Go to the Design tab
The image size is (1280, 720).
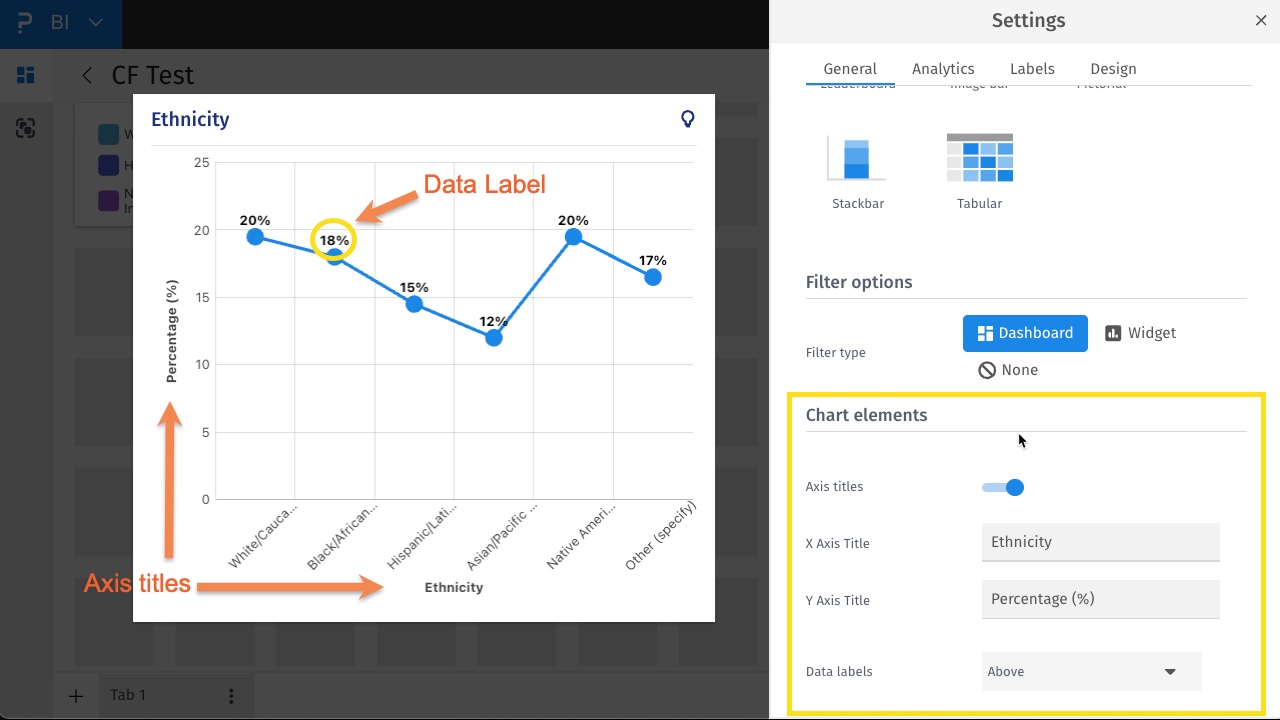[x=1113, y=69]
